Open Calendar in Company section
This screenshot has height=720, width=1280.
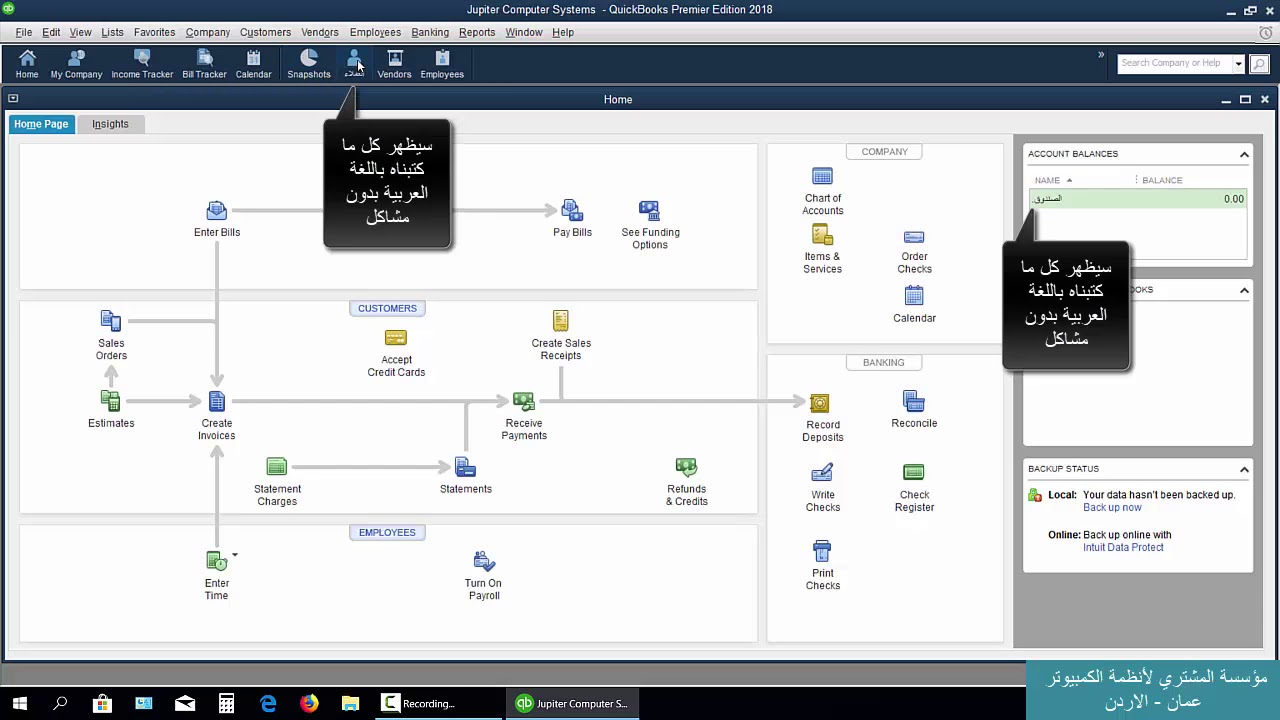tap(914, 304)
